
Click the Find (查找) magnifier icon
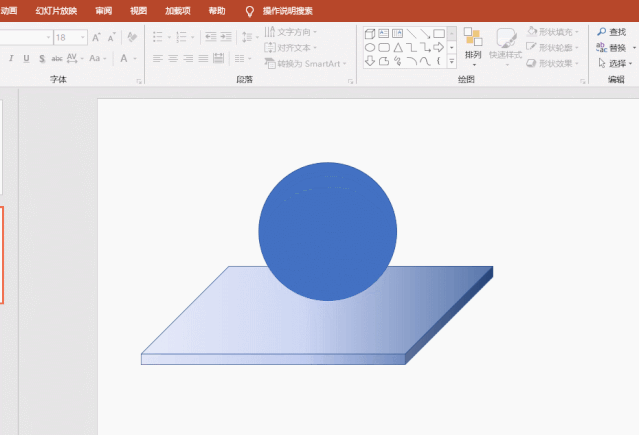pyautogui.click(x=601, y=32)
